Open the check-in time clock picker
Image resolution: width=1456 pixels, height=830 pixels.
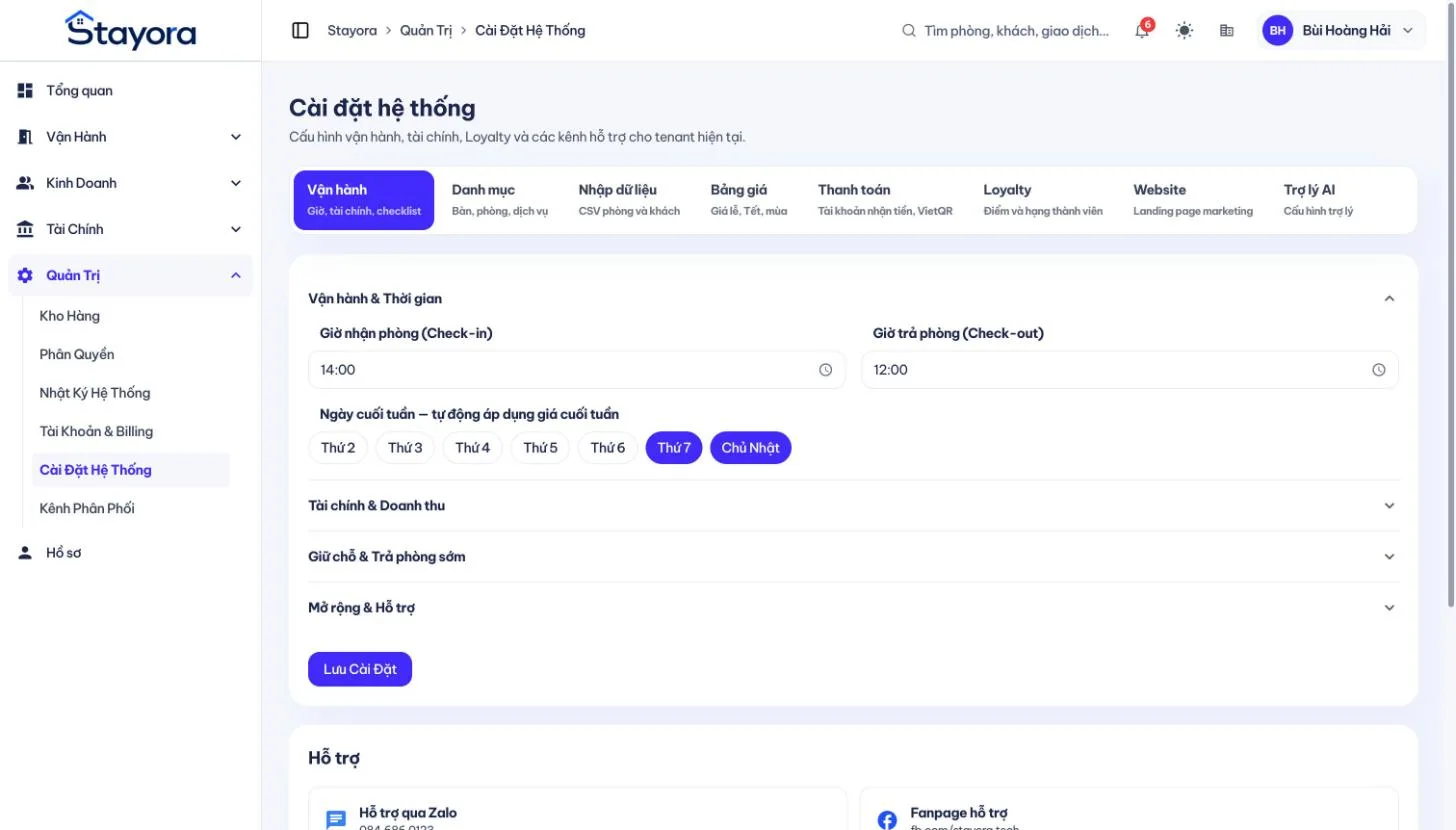pos(826,370)
